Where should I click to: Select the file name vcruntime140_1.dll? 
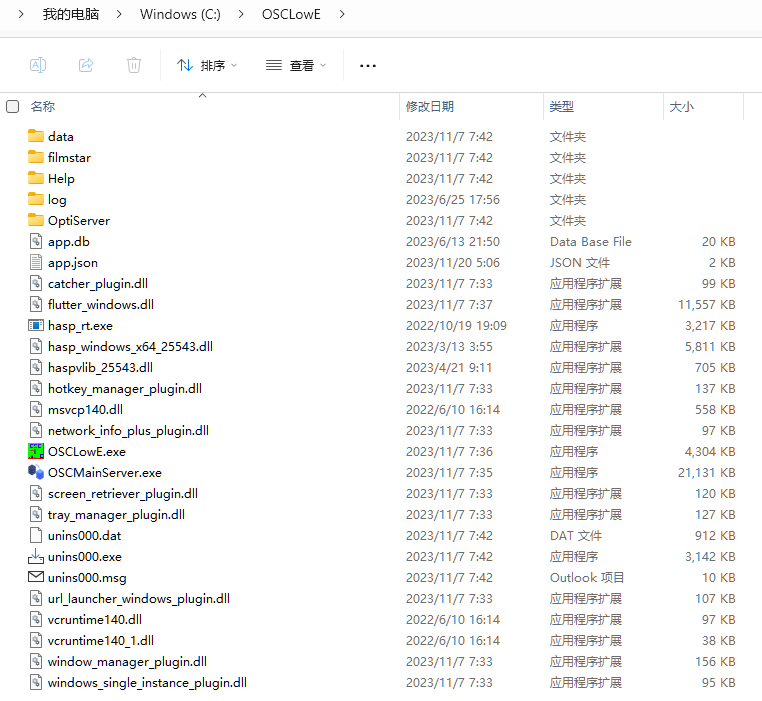(x=101, y=641)
